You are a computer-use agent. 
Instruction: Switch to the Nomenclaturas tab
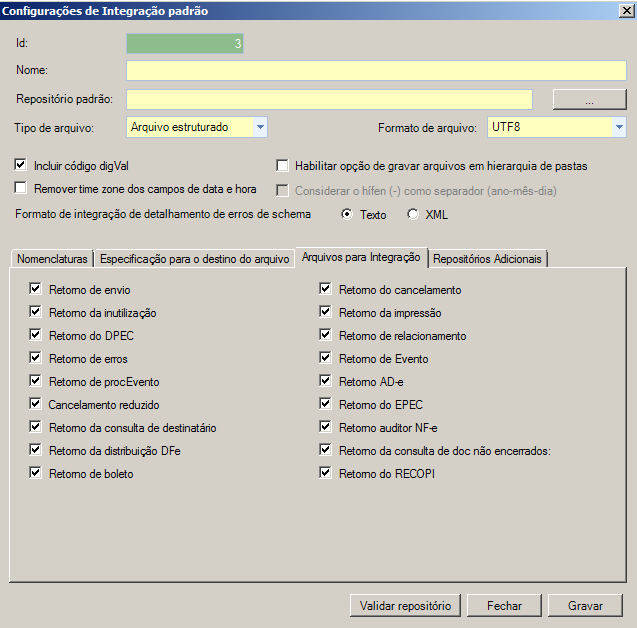click(53, 259)
